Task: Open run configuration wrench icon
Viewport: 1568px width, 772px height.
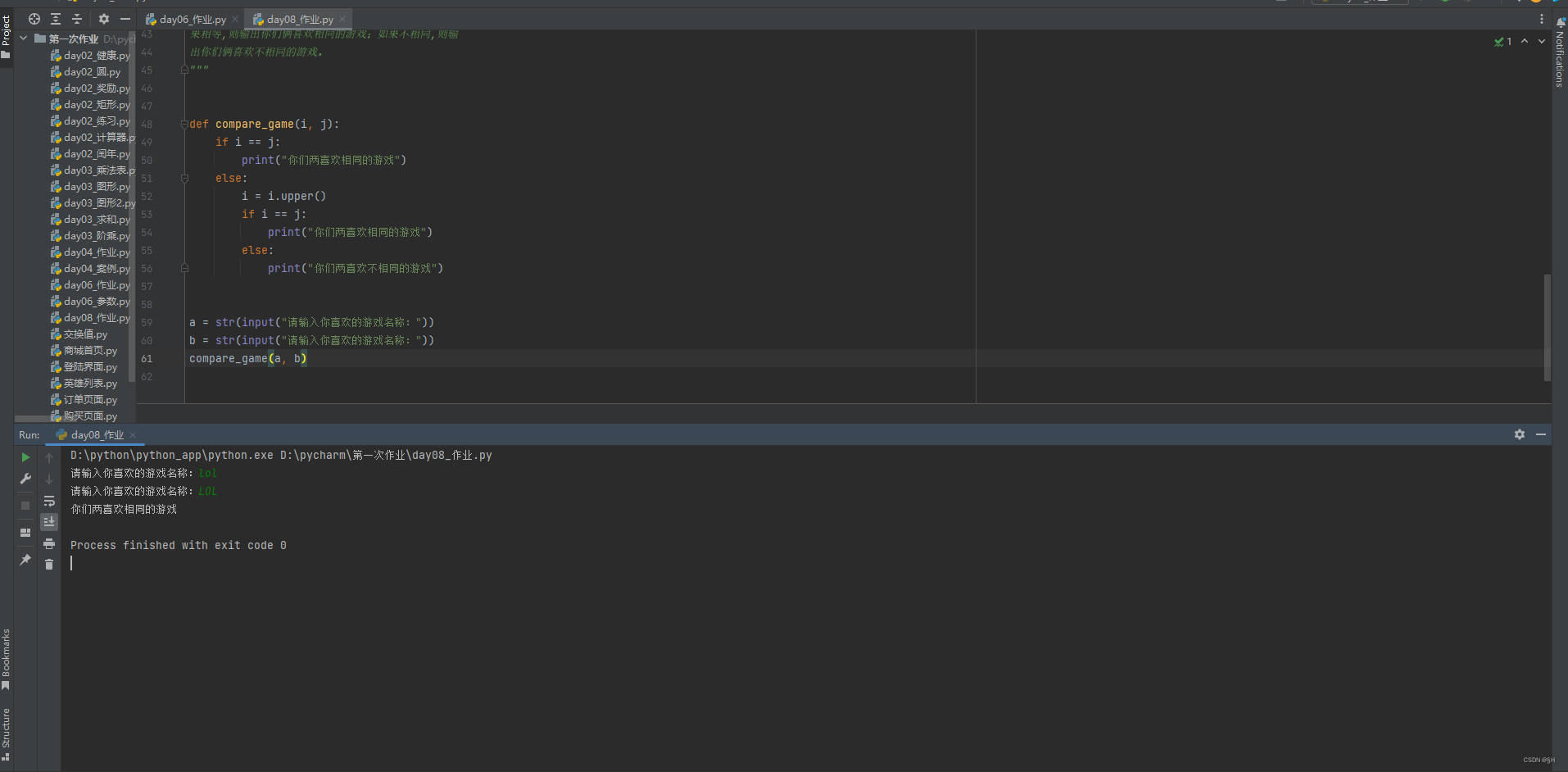Action: [x=25, y=479]
